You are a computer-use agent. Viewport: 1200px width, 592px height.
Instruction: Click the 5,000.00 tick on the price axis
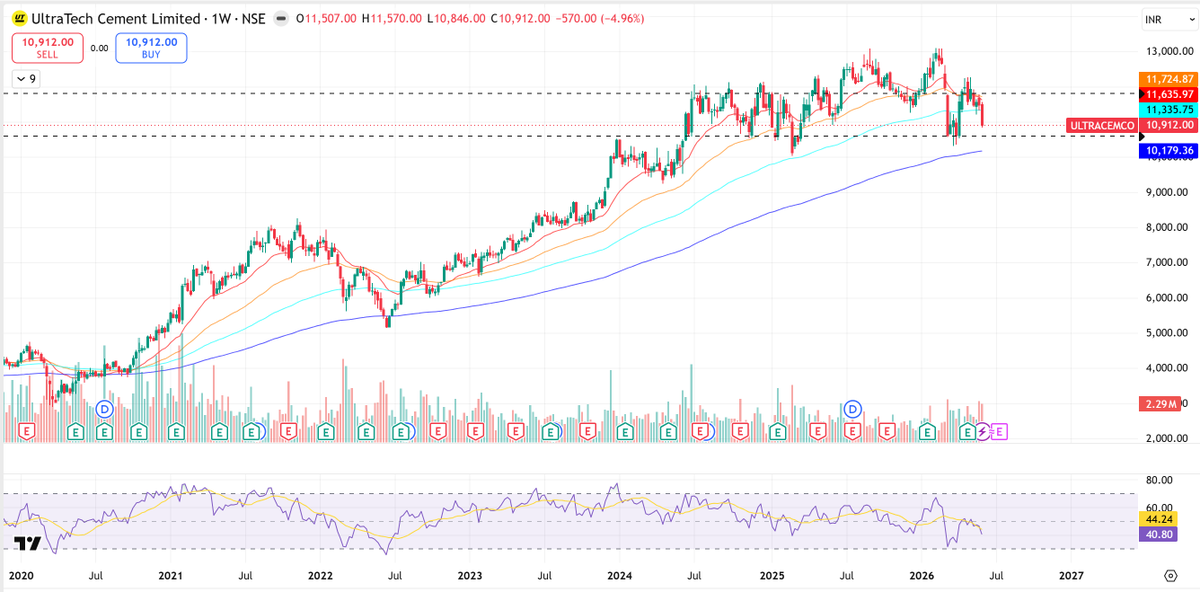tap(1167, 333)
